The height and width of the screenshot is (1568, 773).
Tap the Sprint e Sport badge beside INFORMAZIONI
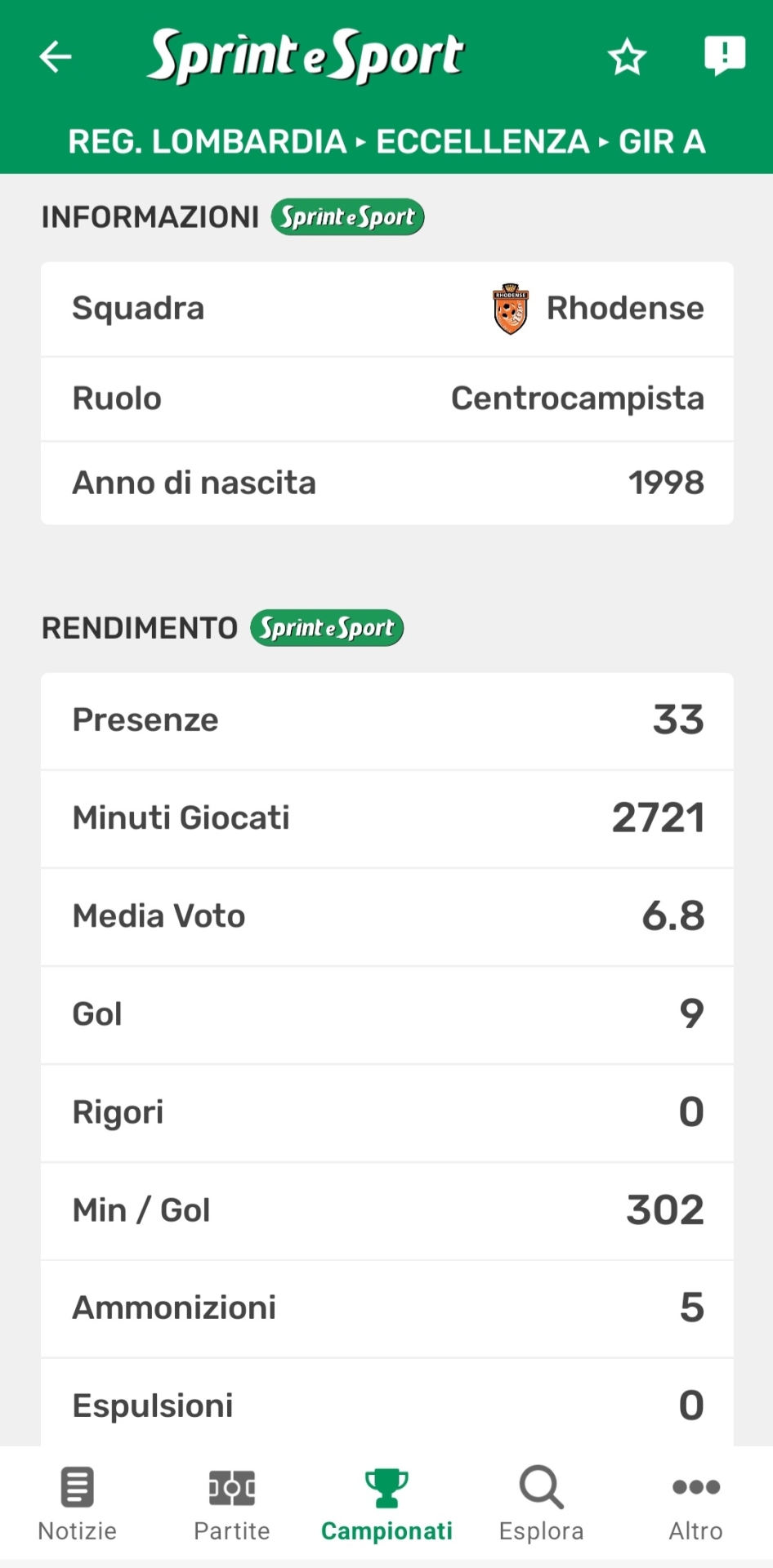(347, 217)
